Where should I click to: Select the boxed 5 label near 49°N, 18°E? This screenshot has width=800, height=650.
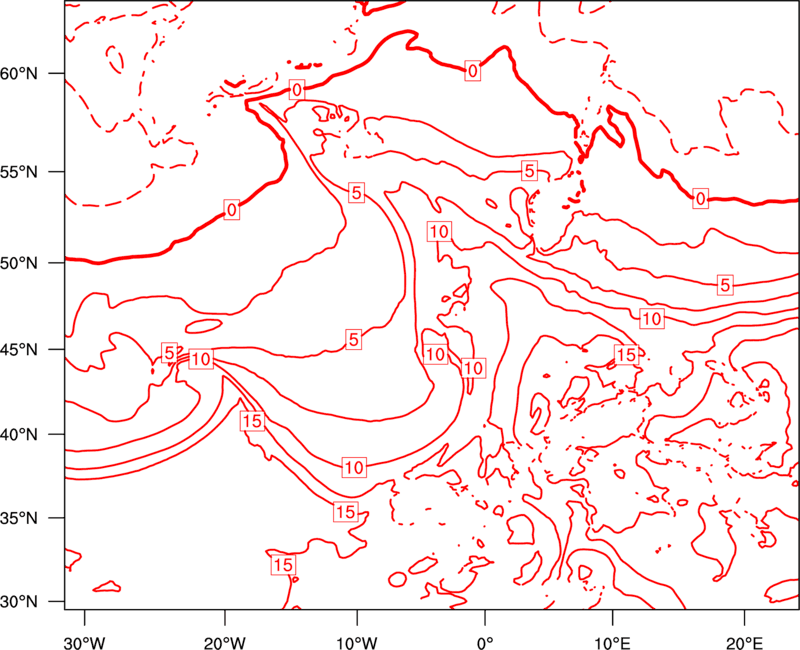(725, 285)
